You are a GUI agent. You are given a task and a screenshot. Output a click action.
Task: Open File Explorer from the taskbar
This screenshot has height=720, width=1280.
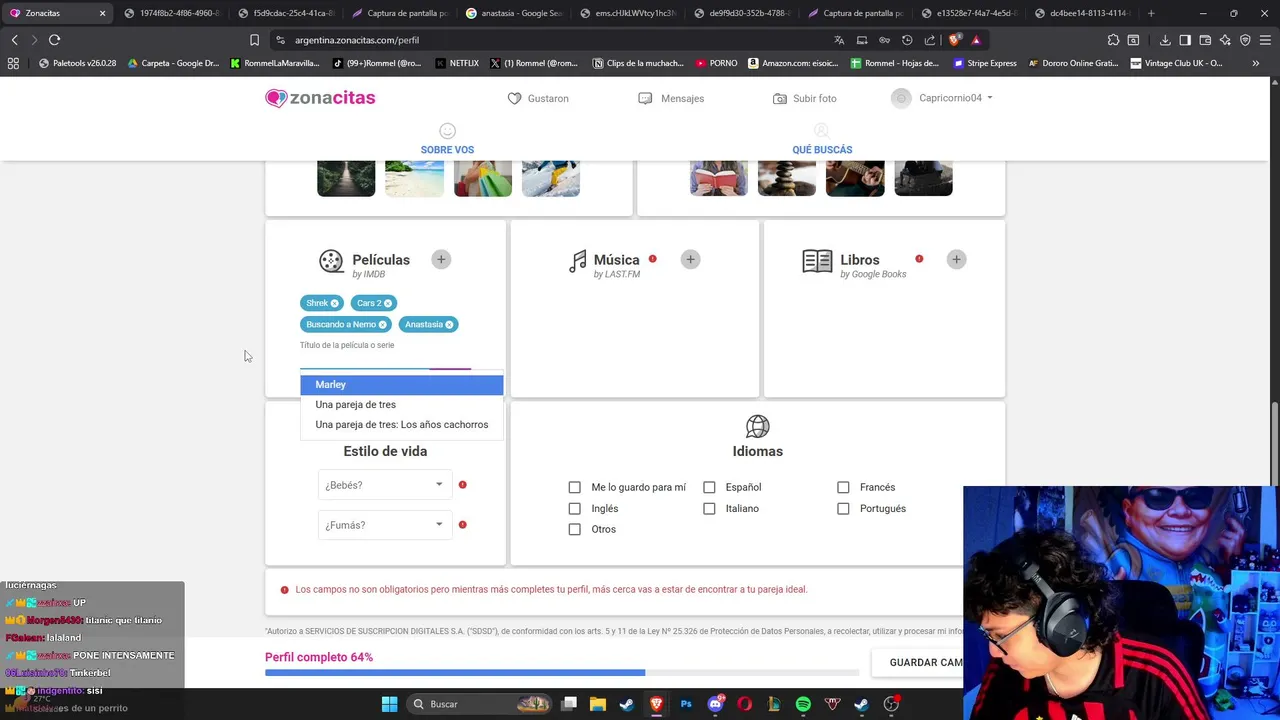(598, 704)
